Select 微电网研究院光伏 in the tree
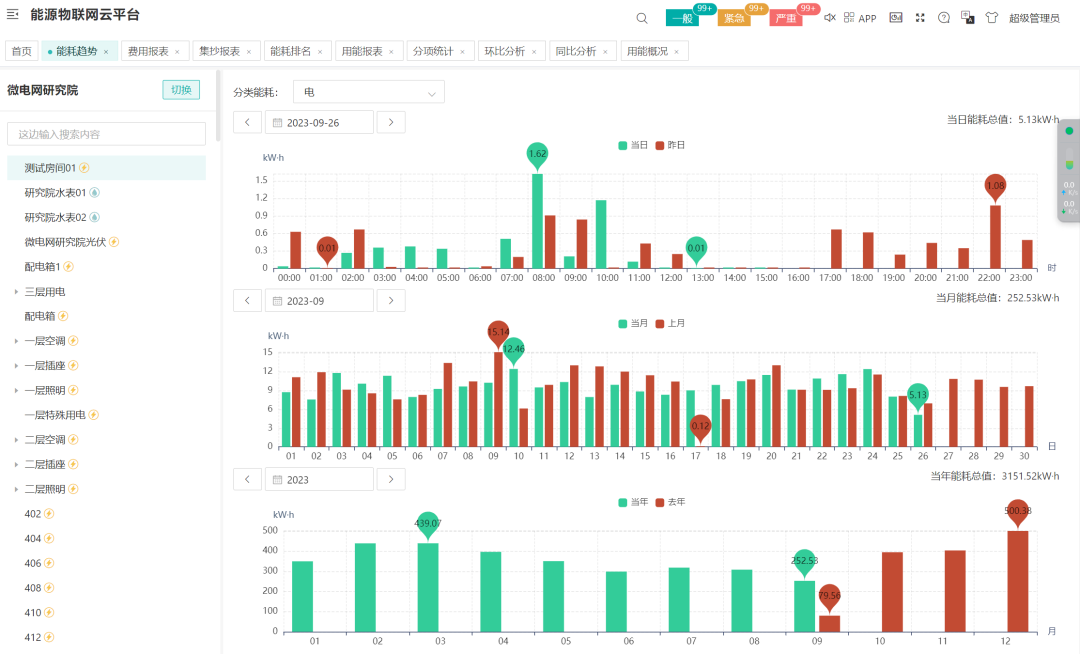 [106, 242]
